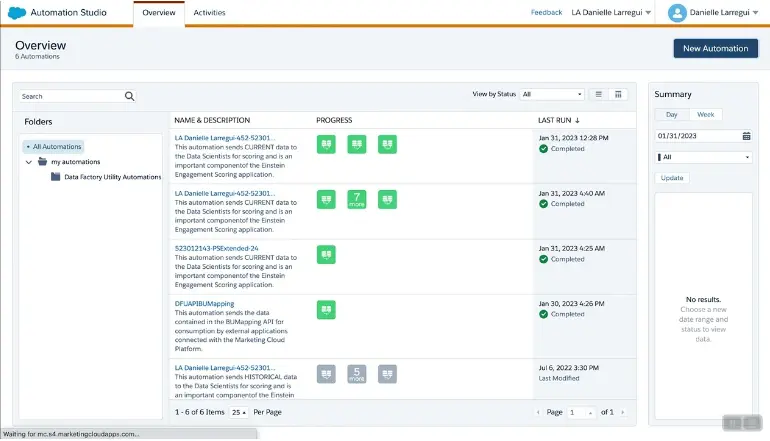Select my automations folder label
This screenshot has width=770, height=441.
point(76,162)
